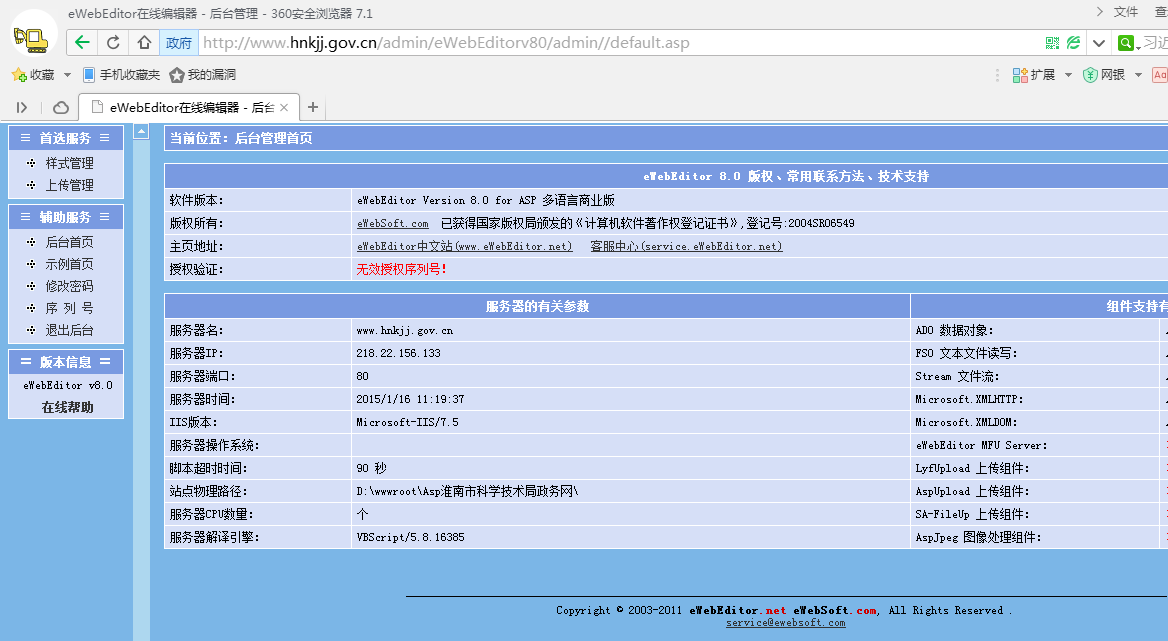Open 上传管理 in sidebar
This screenshot has width=1168, height=641.
[x=69, y=185]
